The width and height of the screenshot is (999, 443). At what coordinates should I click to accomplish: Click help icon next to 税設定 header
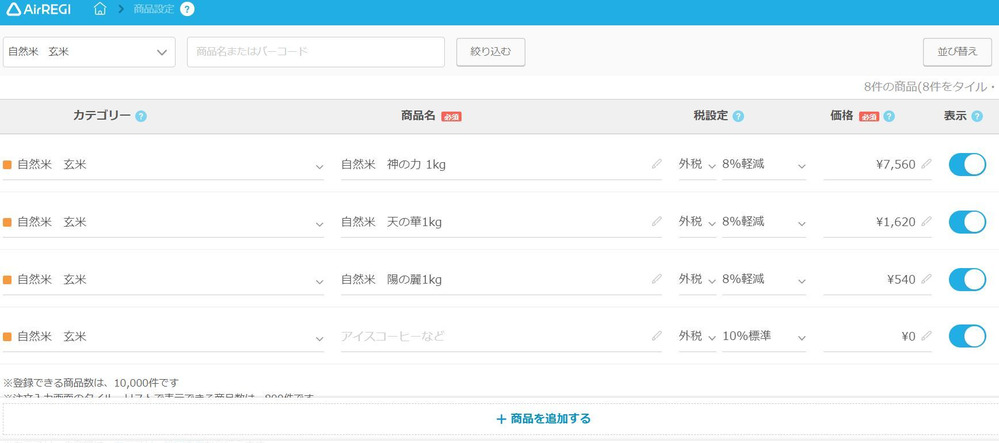pyautogui.click(x=738, y=116)
